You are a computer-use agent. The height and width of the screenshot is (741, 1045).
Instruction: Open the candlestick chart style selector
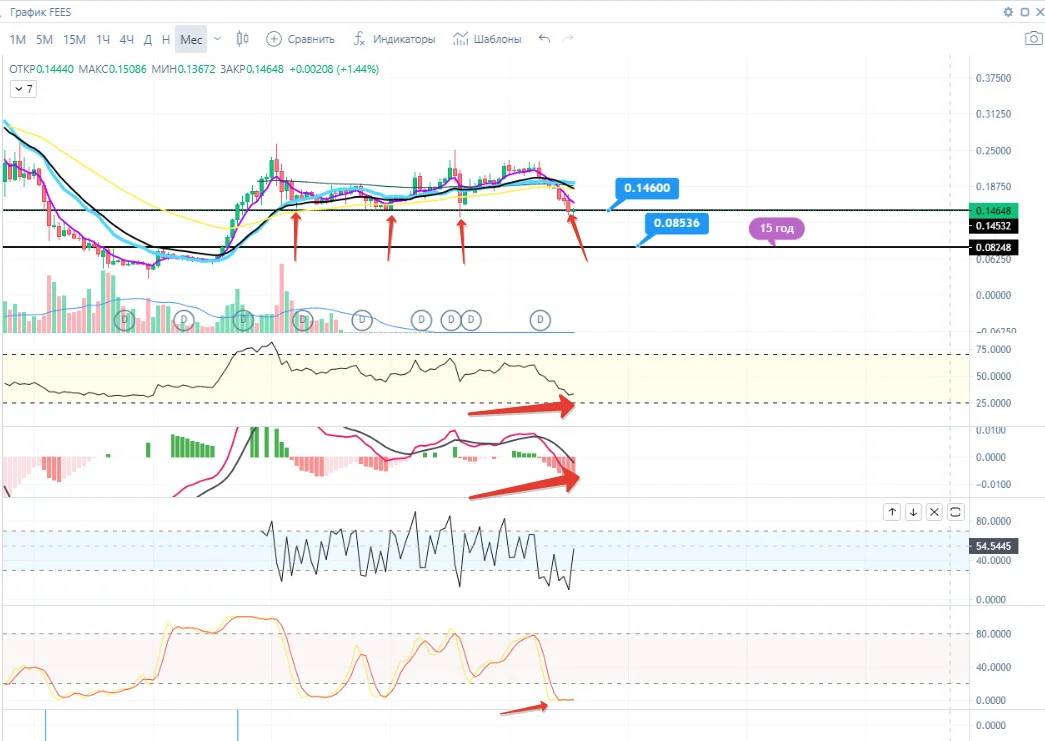(x=243, y=39)
